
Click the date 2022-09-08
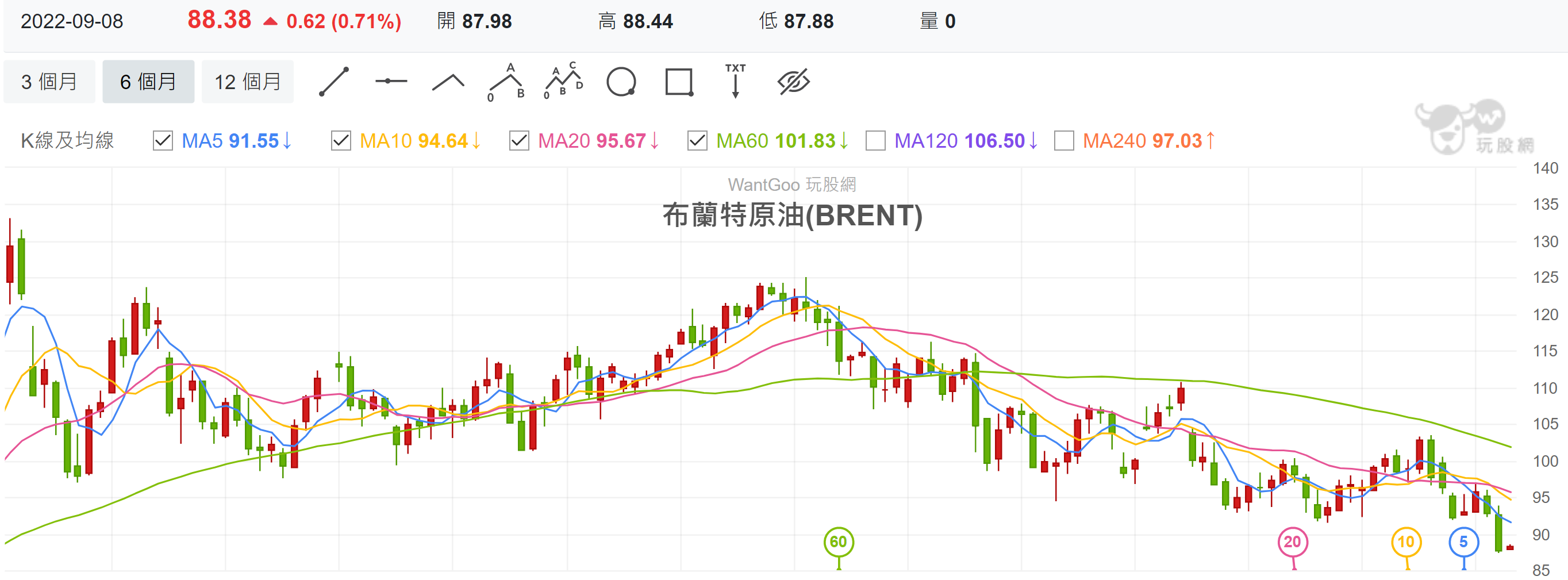click(72, 21)
